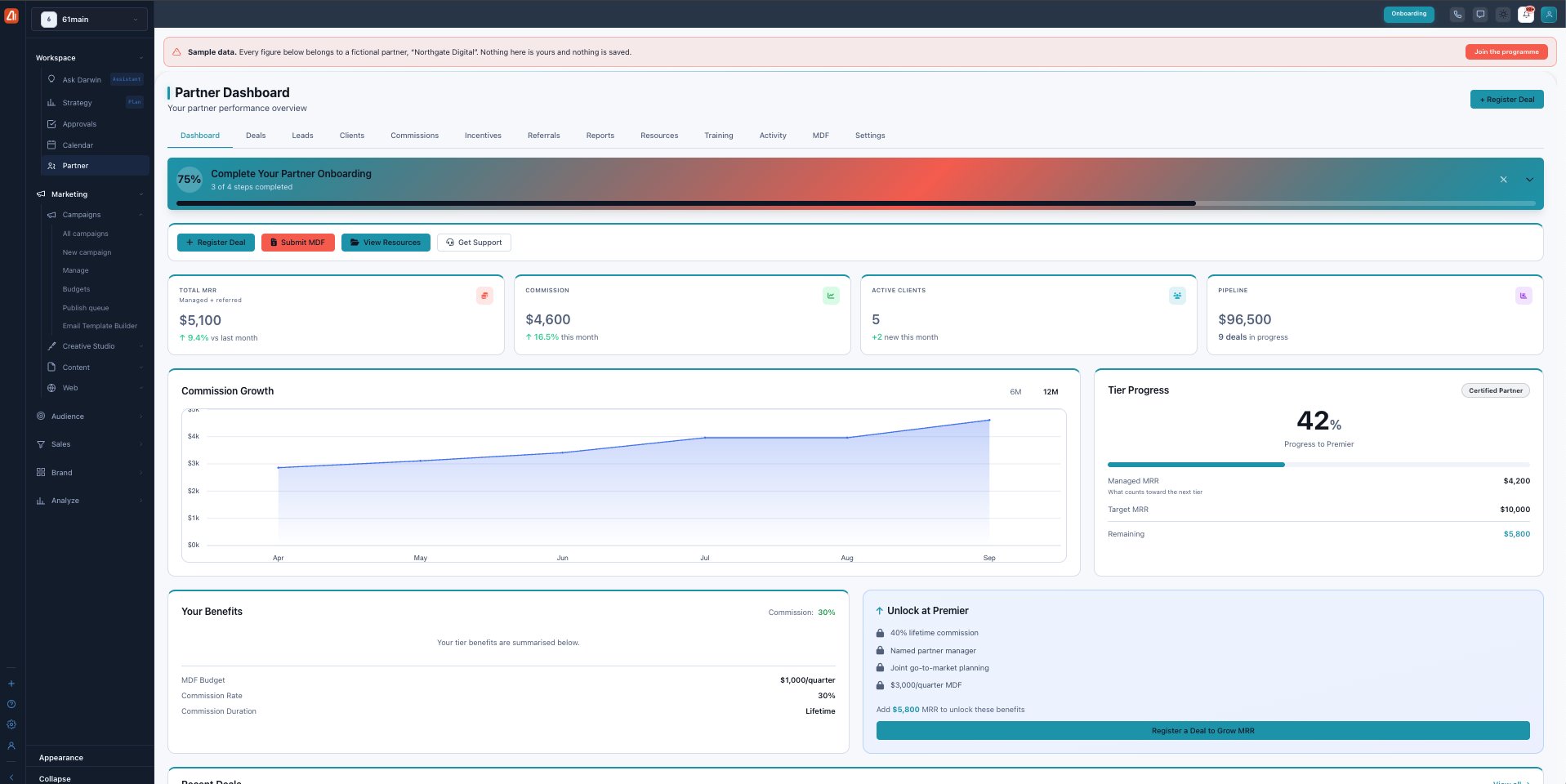This screenshot has height=784, width=1566.
Task: Click the app logo in top-left corner
Action: [x=11, y=15]
